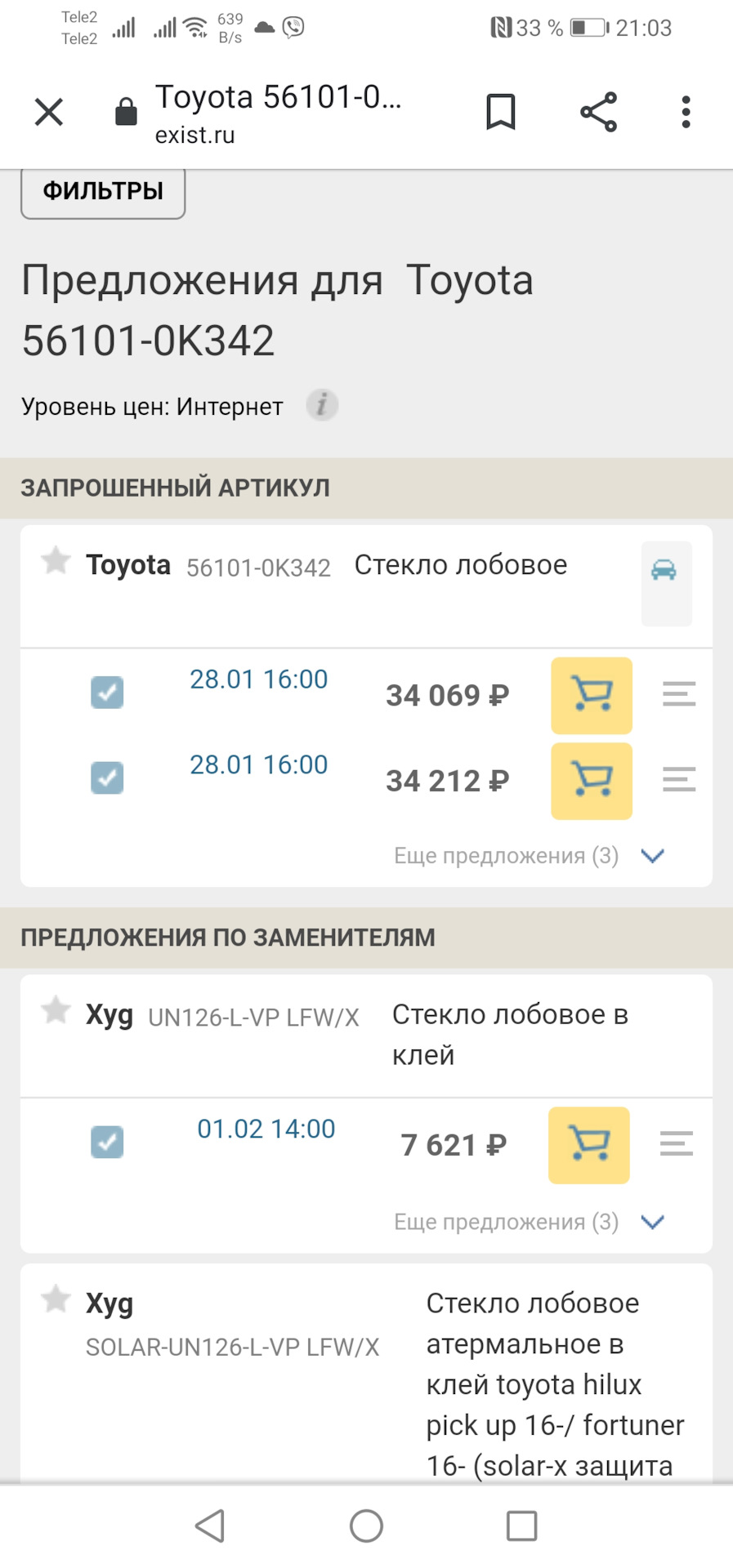This screenshot has height=1568, width=733.
Task: Toggle checkbox for the 34 212 ₽ offer
Action: pyautogui.click(x=107, y=778)
